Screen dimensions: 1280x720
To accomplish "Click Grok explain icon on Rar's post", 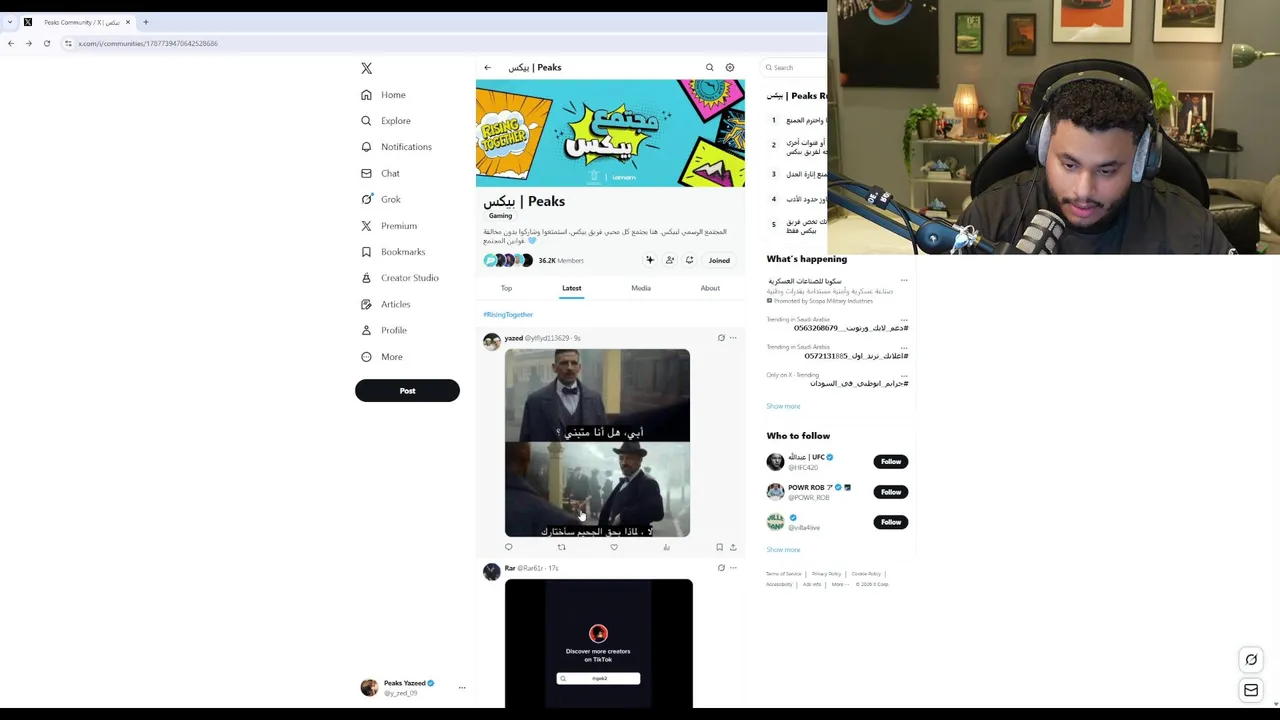I will point(721,568).
